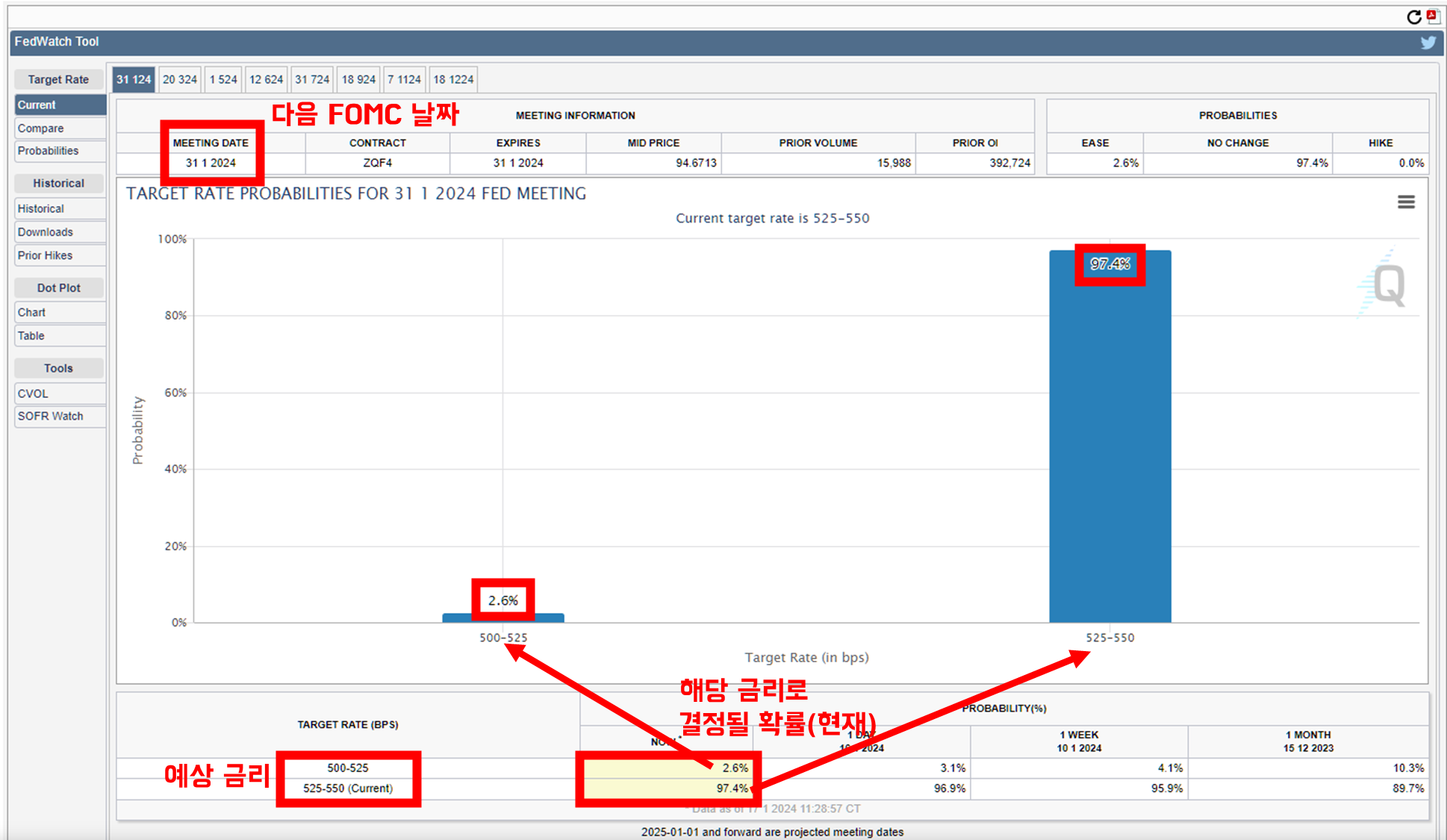Select the 18 1224 meeting tab
The height and width of the screenshot is (840, 1447).
click(x=453, y=79)
